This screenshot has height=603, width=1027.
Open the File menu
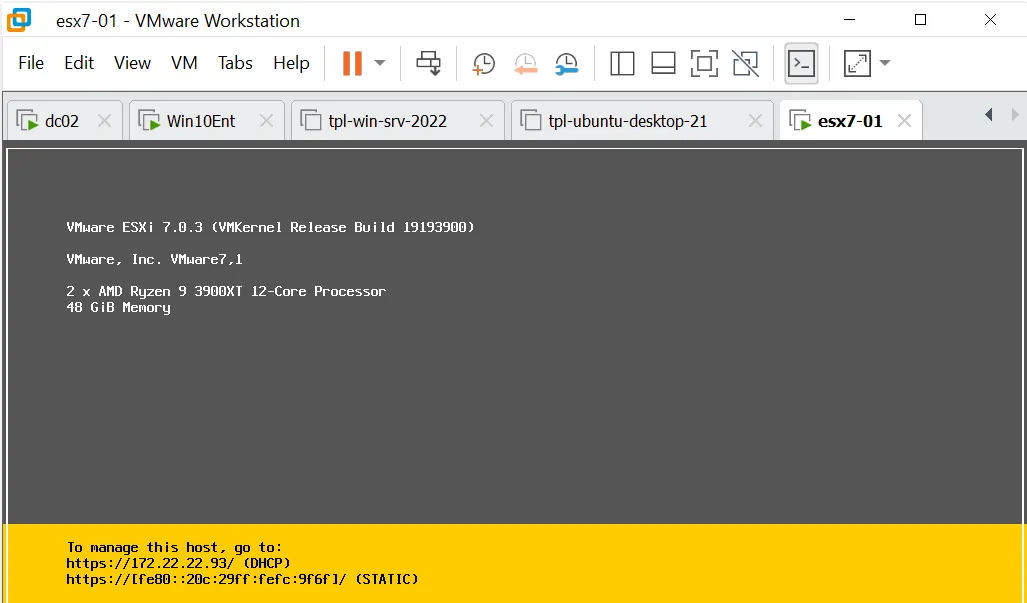(x=31, y=63)
